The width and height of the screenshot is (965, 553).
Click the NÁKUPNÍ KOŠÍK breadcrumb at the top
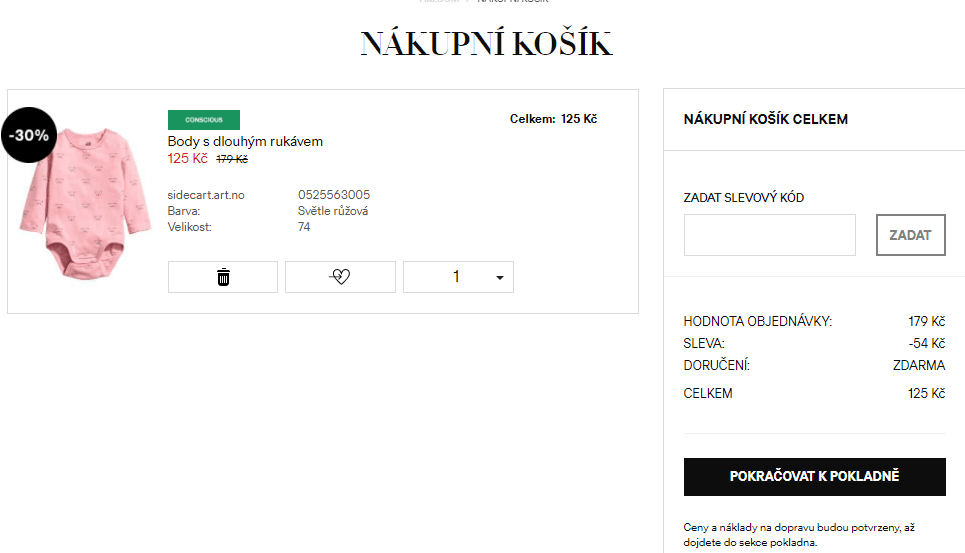pos(513,1)
